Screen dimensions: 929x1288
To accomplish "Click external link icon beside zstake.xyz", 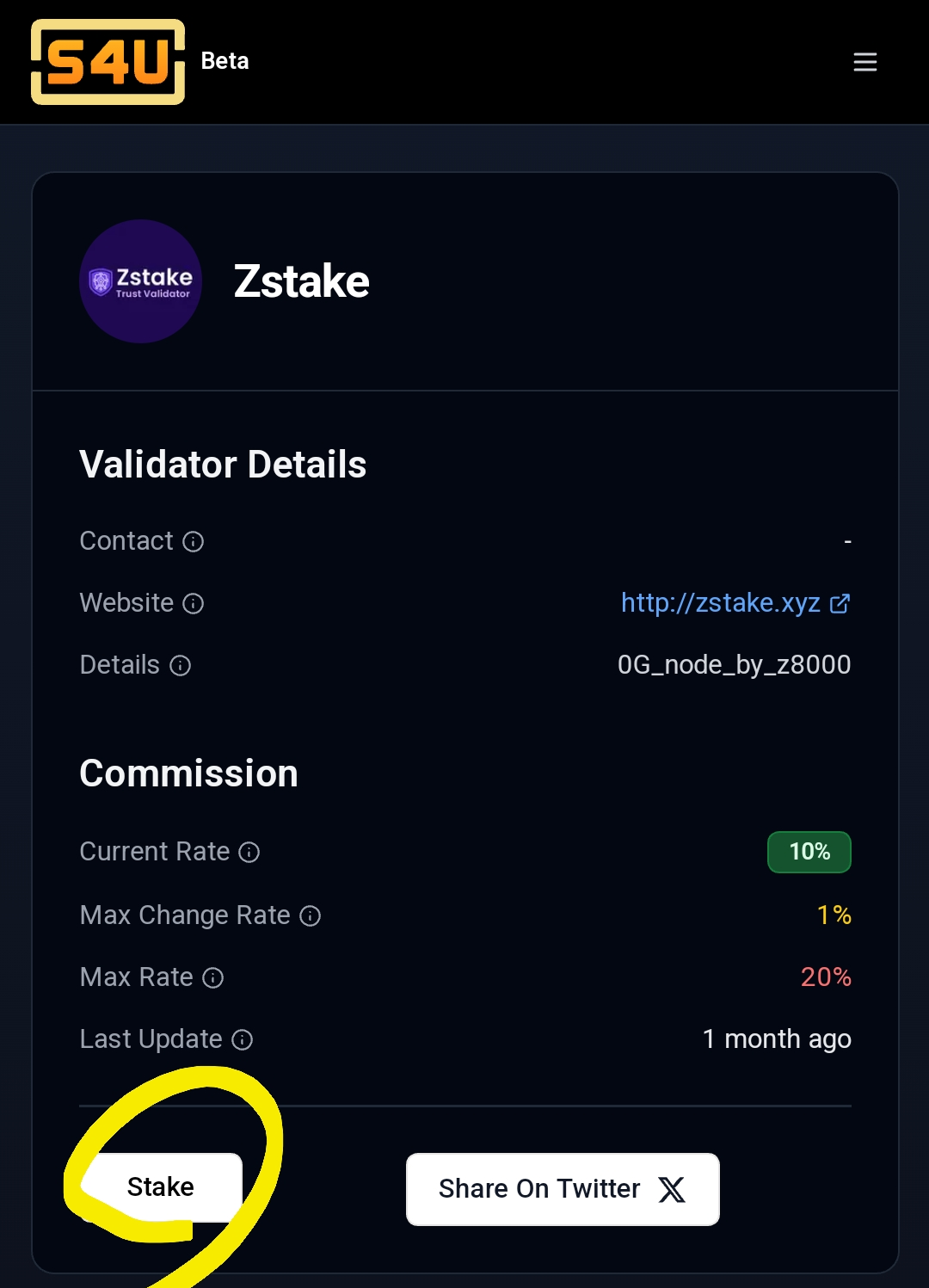I will (x=840, y=603).
